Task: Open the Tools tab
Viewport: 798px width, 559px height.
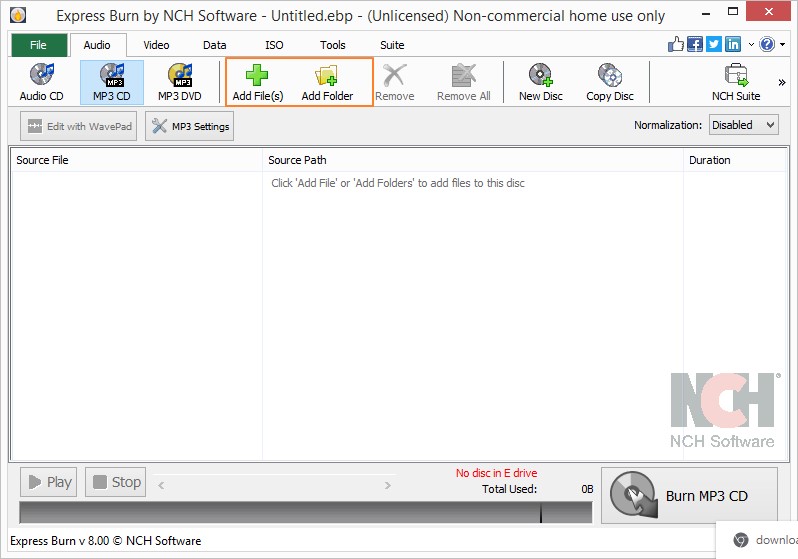Action: [333, 45]
